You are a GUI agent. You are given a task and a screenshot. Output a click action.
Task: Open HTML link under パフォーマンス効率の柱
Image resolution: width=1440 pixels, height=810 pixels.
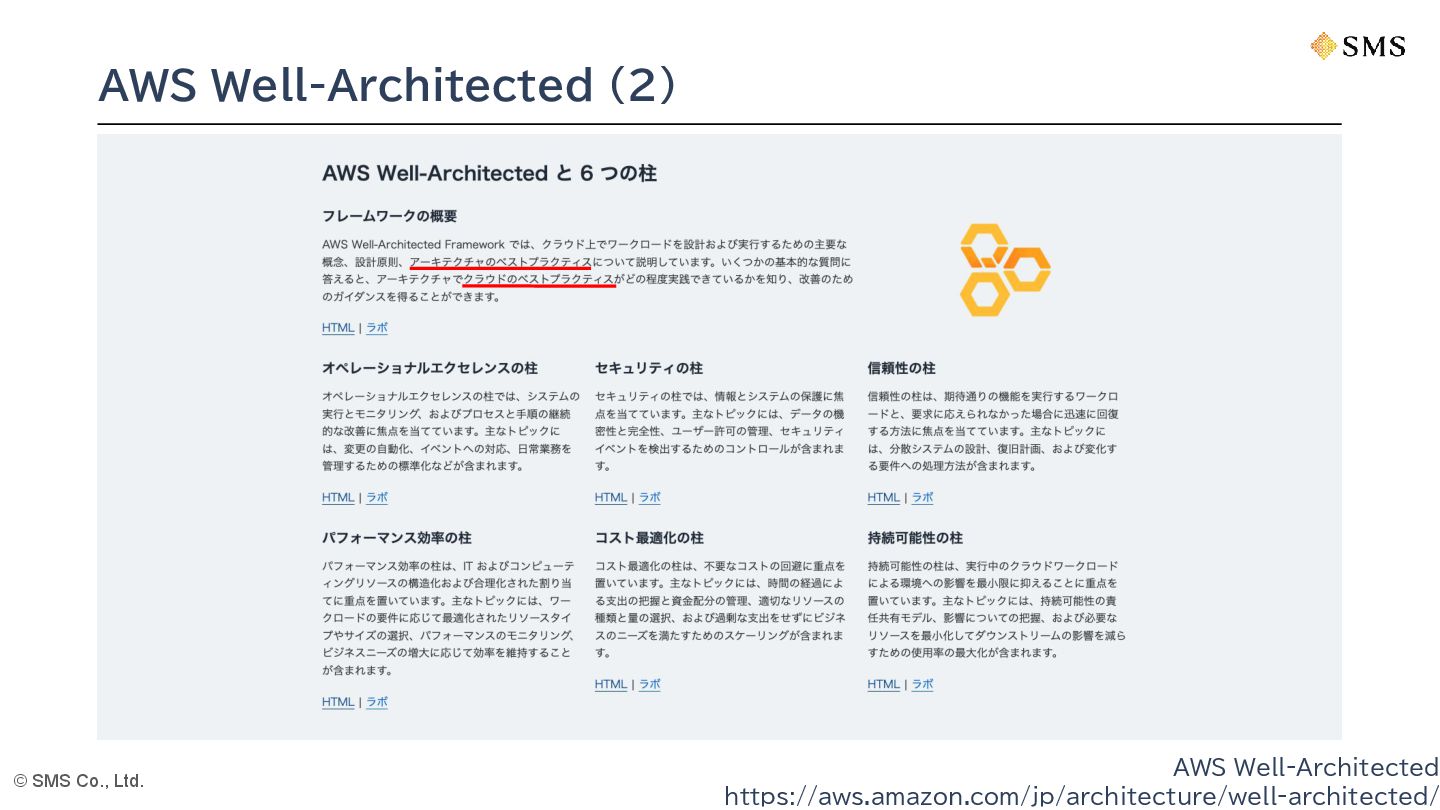tap(338, 702)
